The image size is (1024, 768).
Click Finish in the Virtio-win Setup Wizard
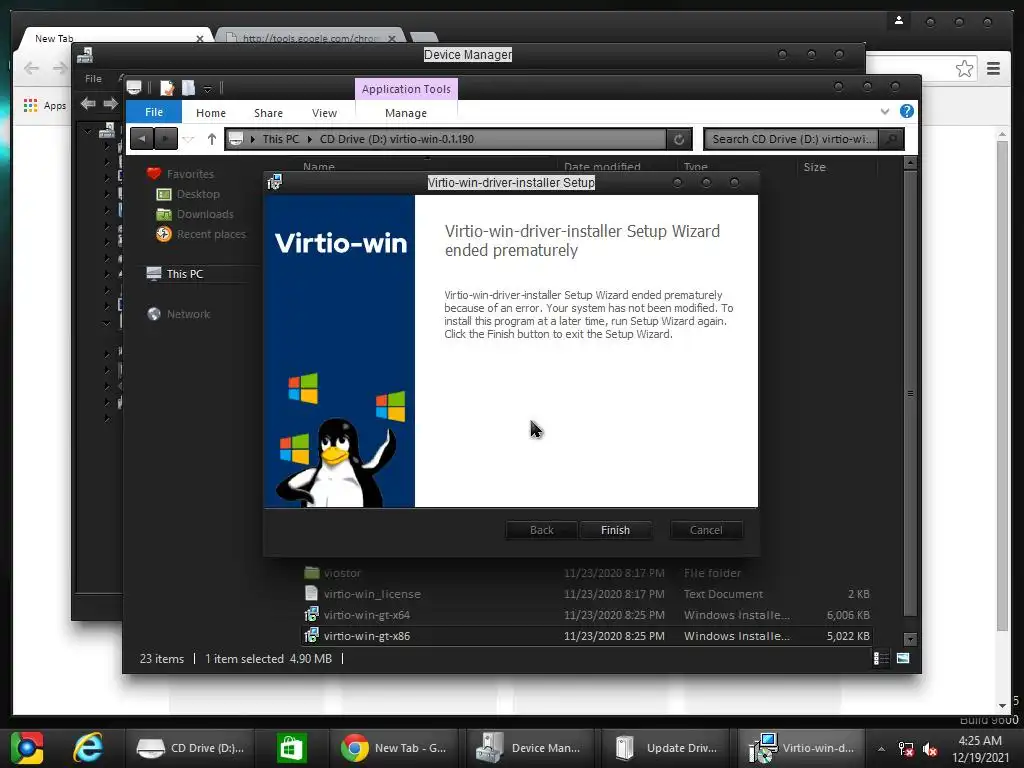click(615, 530)
